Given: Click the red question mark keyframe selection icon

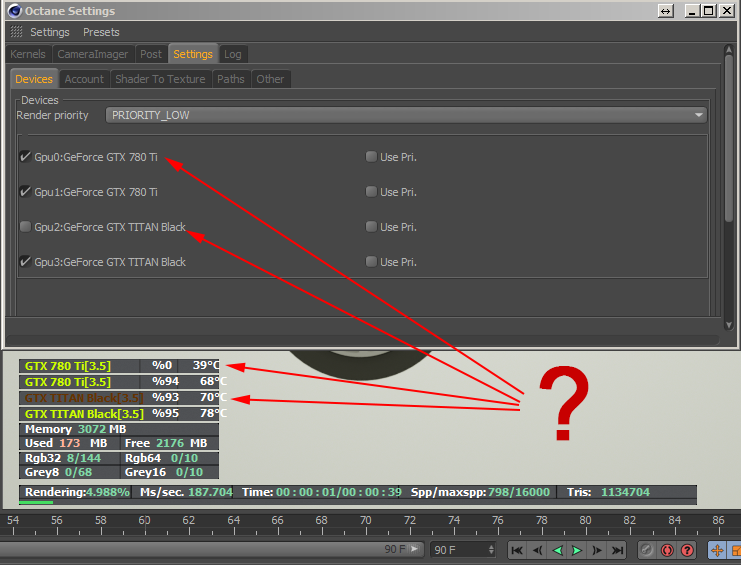Looking at the screenshot, I should tap(687, 550).
